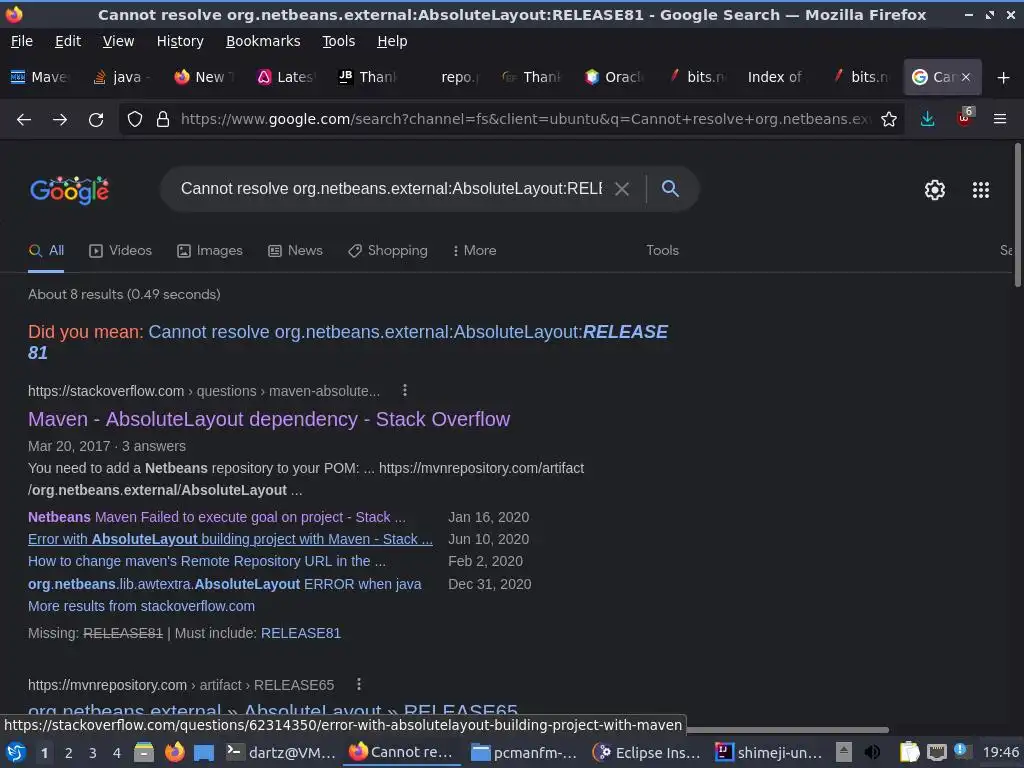Reload the current Google search page
The height and width of the screenshot is (768, 1024).
pyautogui.click(x=96, y=120)
